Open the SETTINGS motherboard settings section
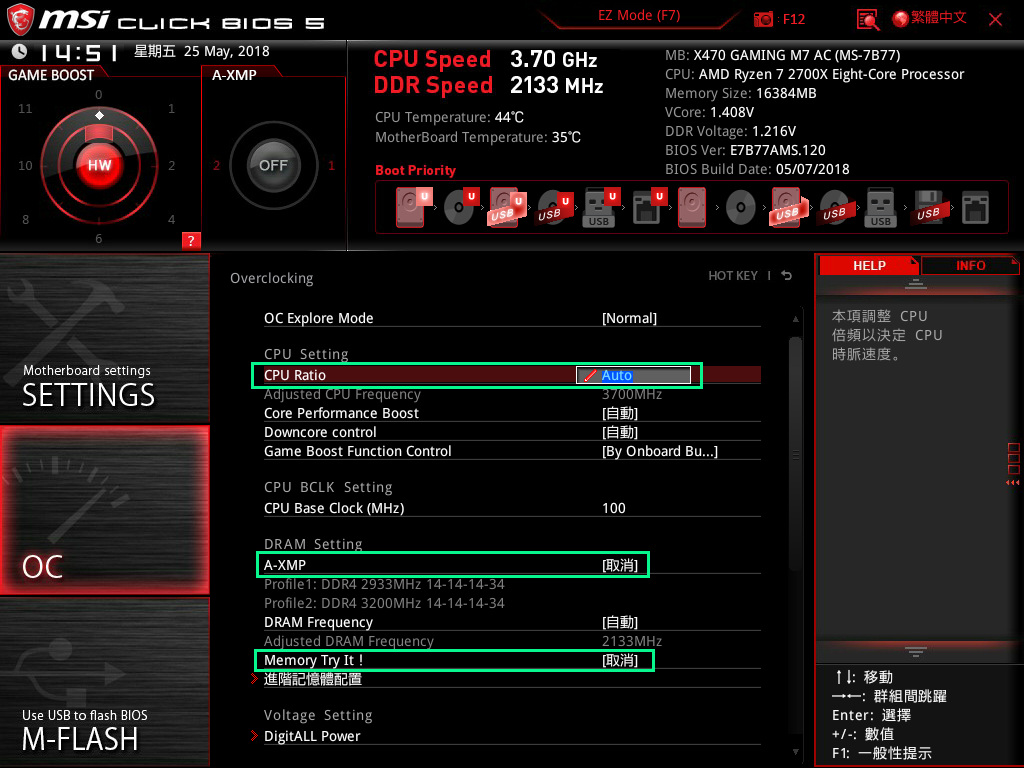1024x768 pixels. click(x=104, y=338)
